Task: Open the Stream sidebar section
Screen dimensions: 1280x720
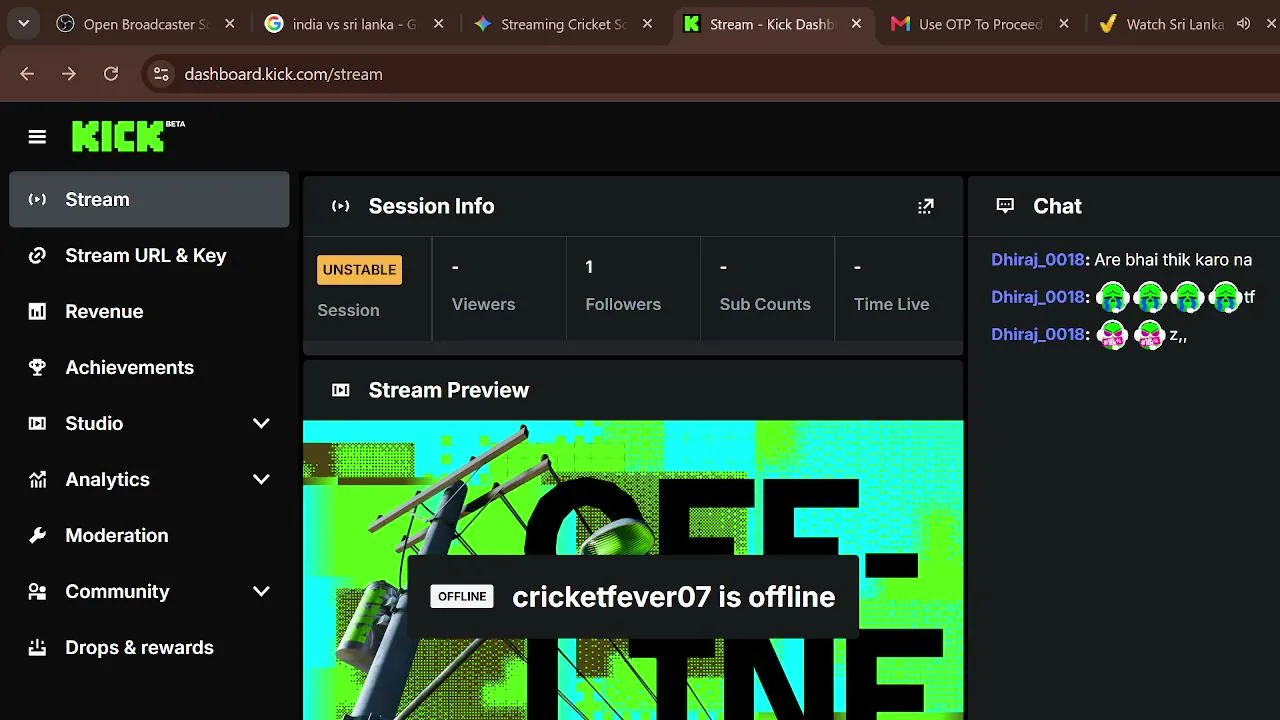Action: pos(149,199)
